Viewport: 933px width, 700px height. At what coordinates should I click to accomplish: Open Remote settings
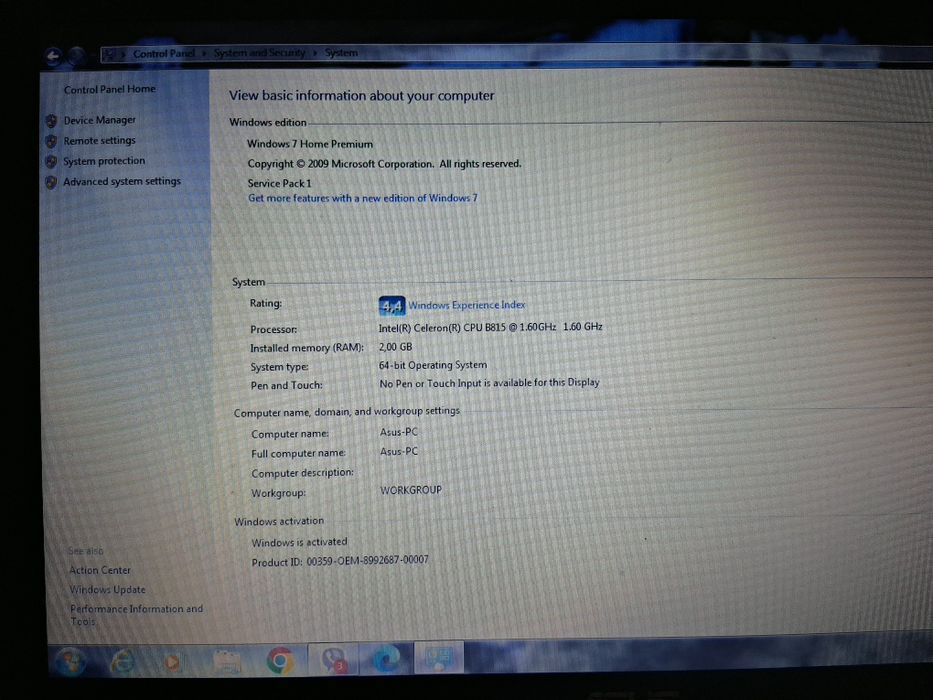pyautogui.click(x=99, y=140)
